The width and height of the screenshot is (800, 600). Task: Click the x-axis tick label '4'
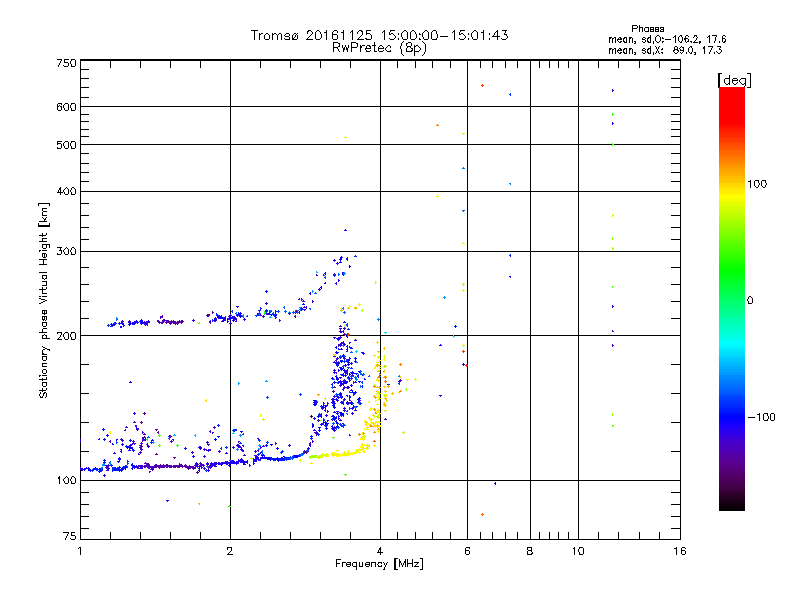pos(380,551)
